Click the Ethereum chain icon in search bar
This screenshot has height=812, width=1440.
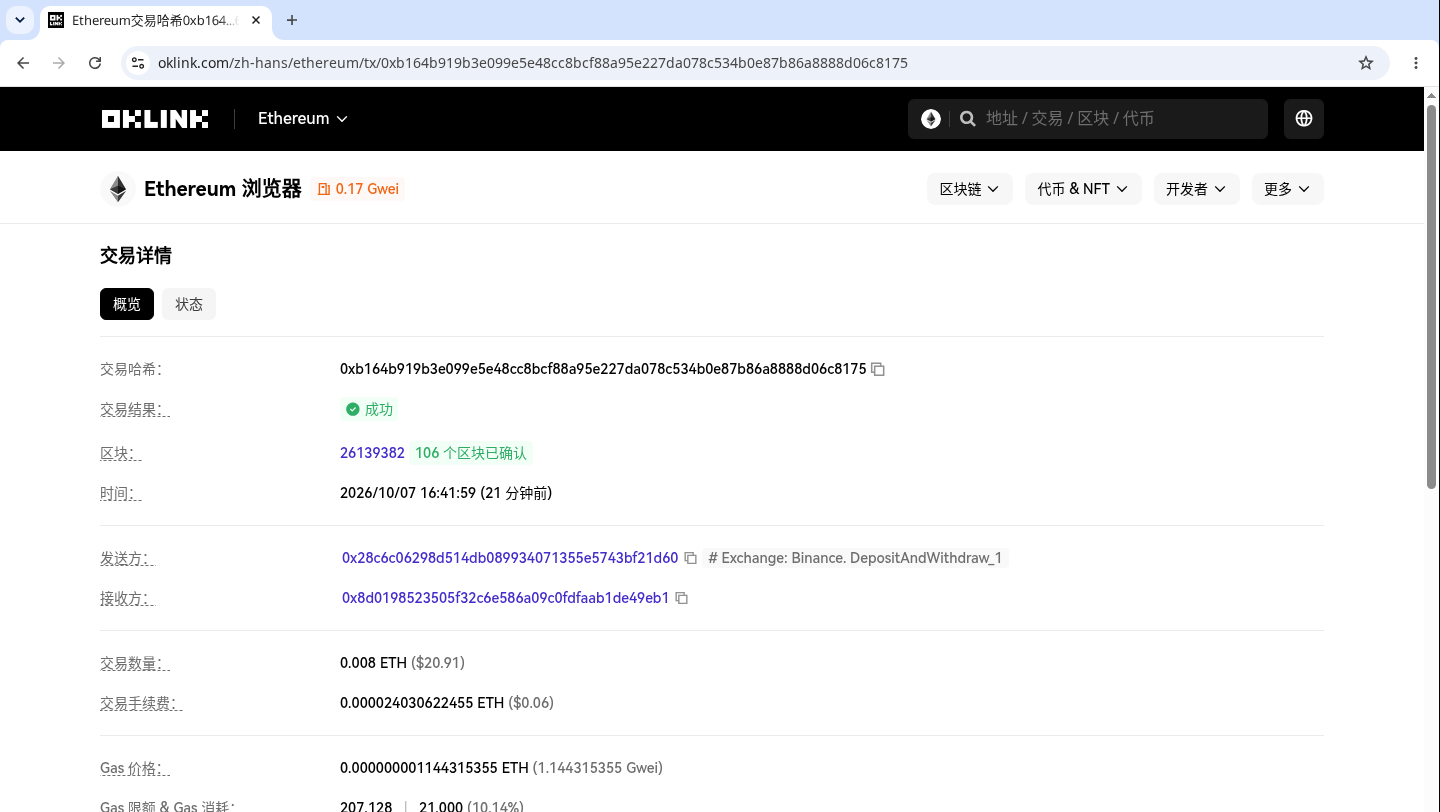[x=931, y=119]
